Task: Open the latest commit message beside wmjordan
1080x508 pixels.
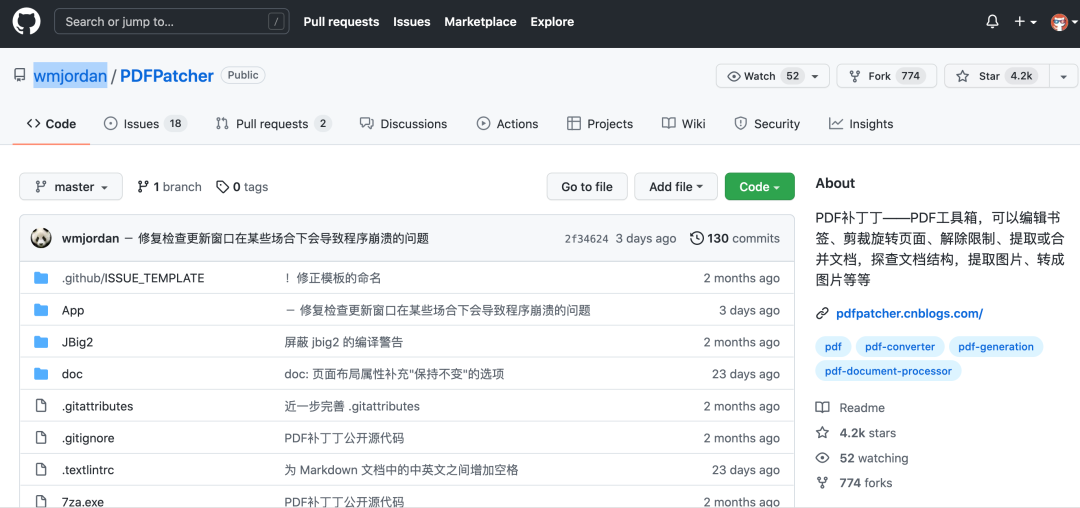Action: pyautogui.click(x=276, y=238)
